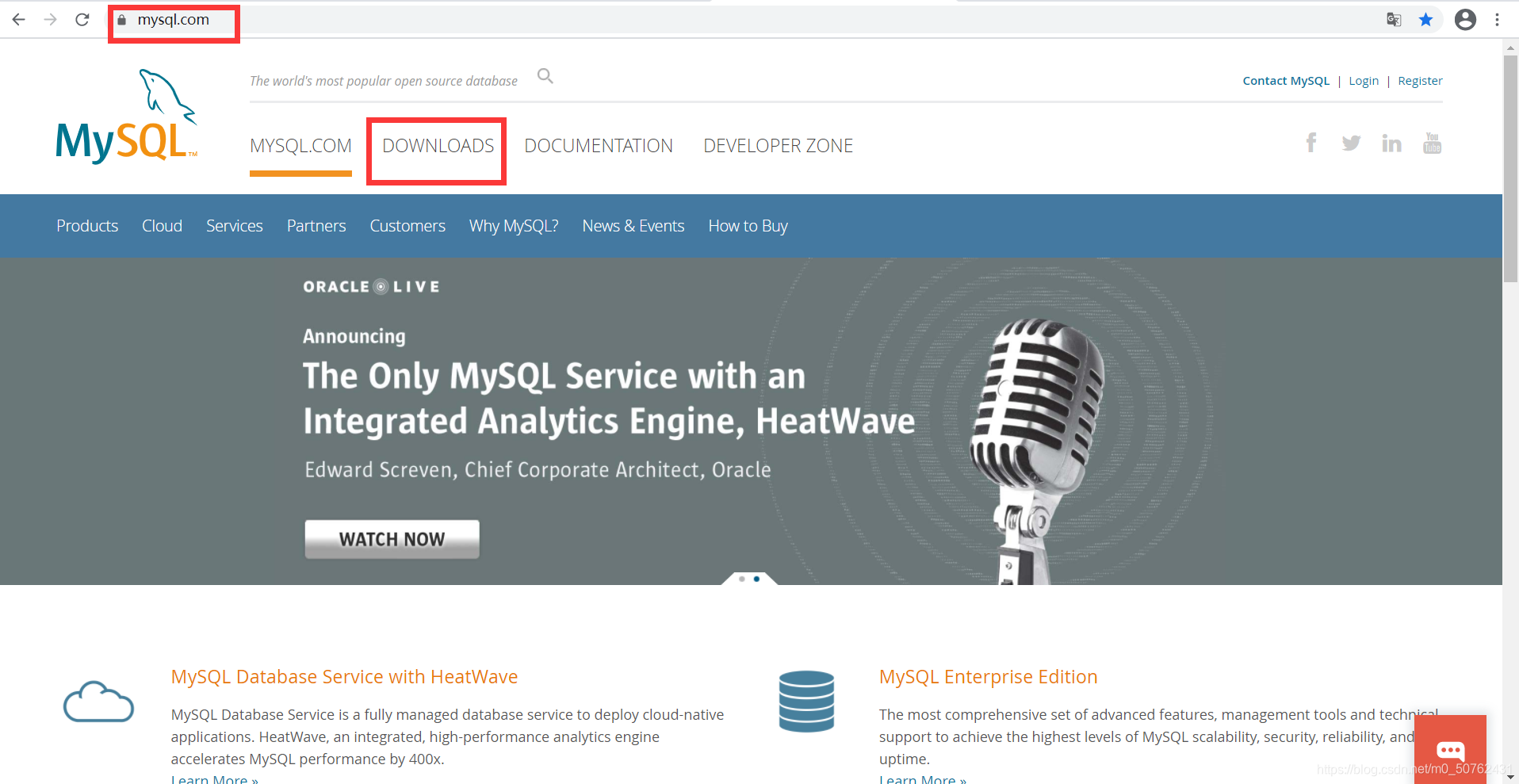This screenshot has width=1519, height=784.
Task: Open News & Events menu item
Action: [633, 226]
